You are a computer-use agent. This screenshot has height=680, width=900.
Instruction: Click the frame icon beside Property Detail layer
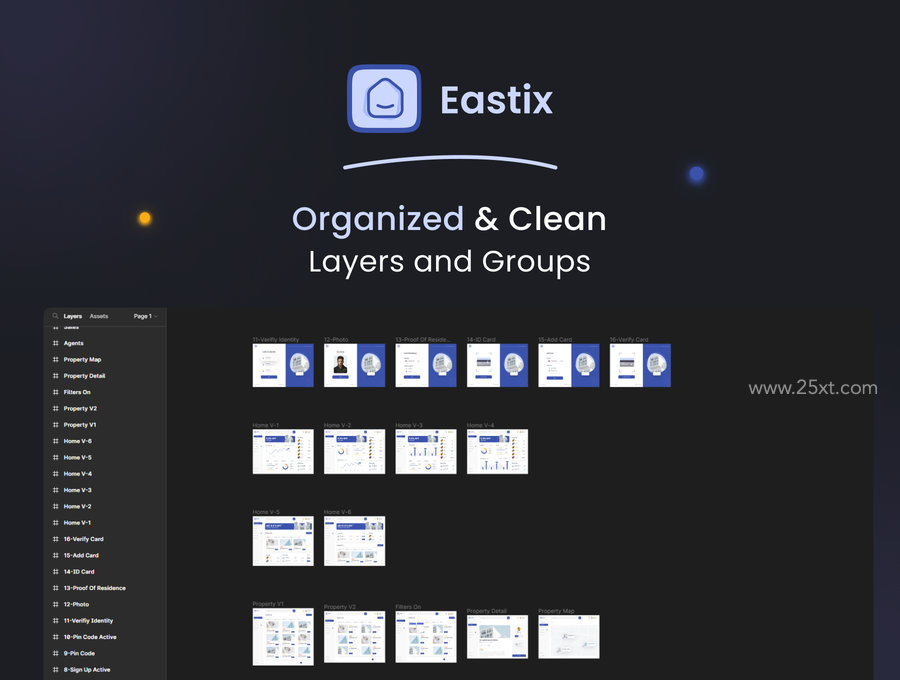[x=56, y=376]
